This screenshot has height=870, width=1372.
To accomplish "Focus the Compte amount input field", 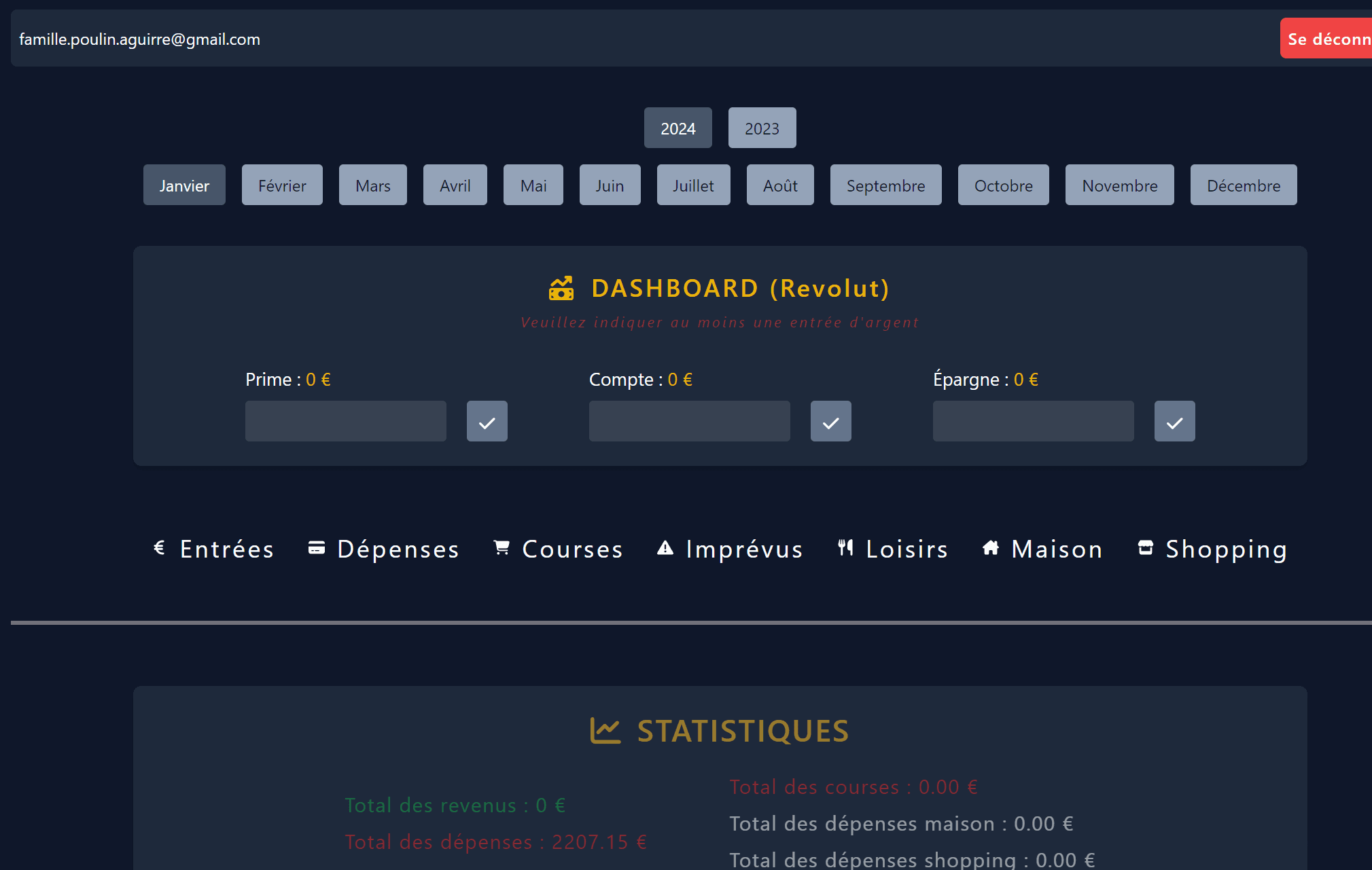I will (x=690, y=421).
